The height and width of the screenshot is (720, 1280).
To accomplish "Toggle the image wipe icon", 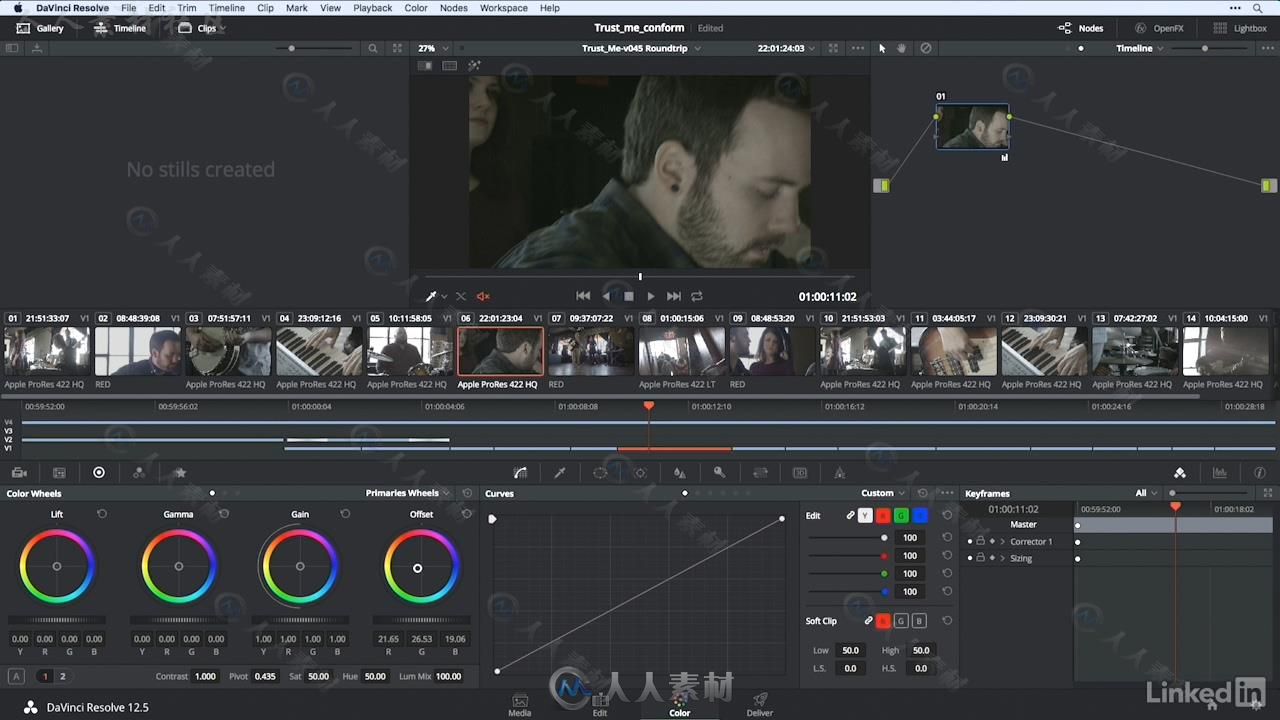I will (x=425, y=66).
